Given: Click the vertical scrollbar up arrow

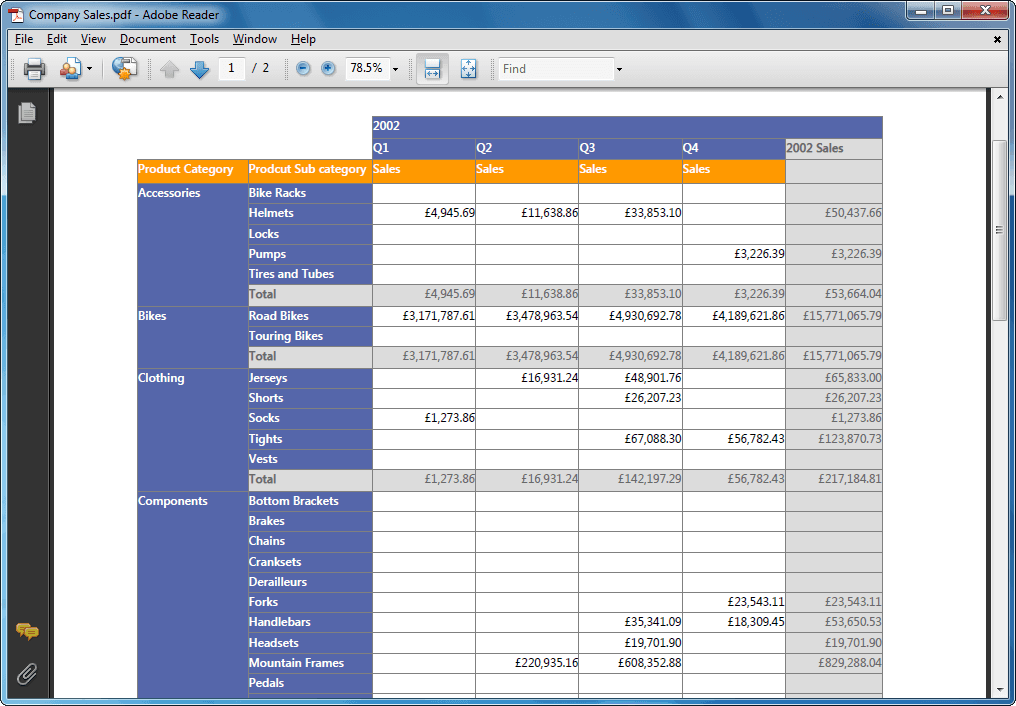Looking at the screenshot, I should pyautogui.click(x=1000, y=97).
